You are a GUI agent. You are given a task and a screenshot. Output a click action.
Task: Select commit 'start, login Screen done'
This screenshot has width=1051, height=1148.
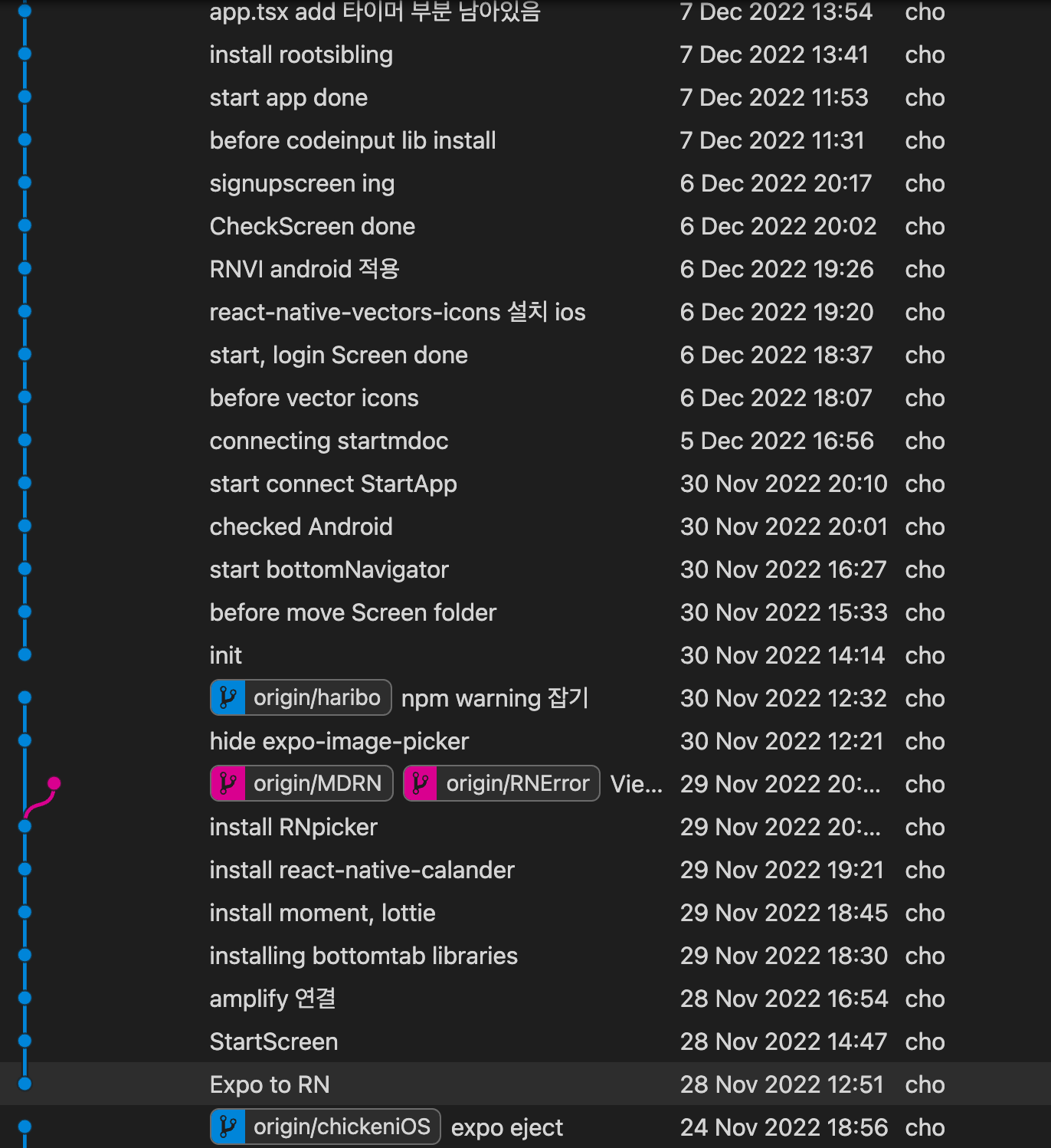pyautogui.click(x=339, y=355)
